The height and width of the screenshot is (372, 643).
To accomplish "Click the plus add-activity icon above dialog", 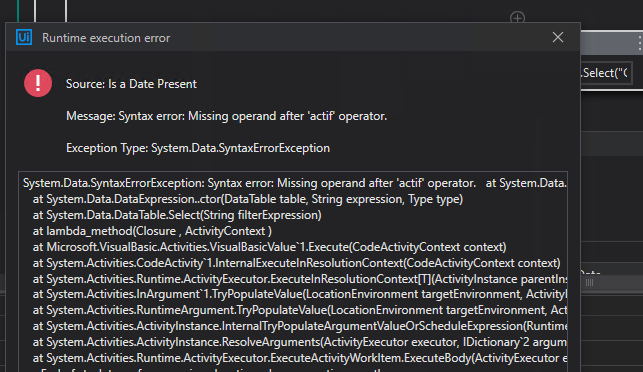I will click(x=517, y=18).
